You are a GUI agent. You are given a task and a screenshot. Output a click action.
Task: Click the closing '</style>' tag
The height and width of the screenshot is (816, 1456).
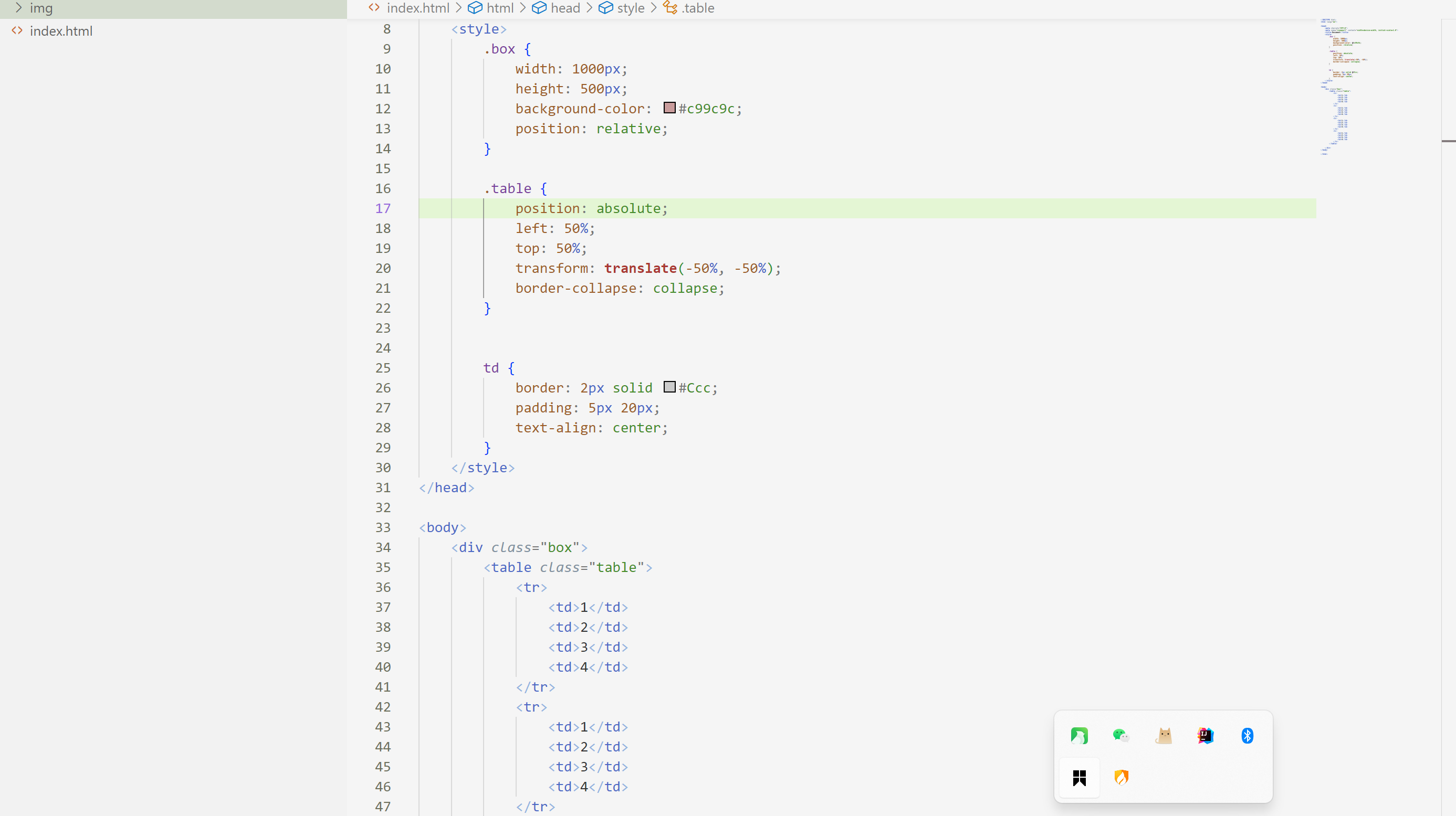pos(483,468)
